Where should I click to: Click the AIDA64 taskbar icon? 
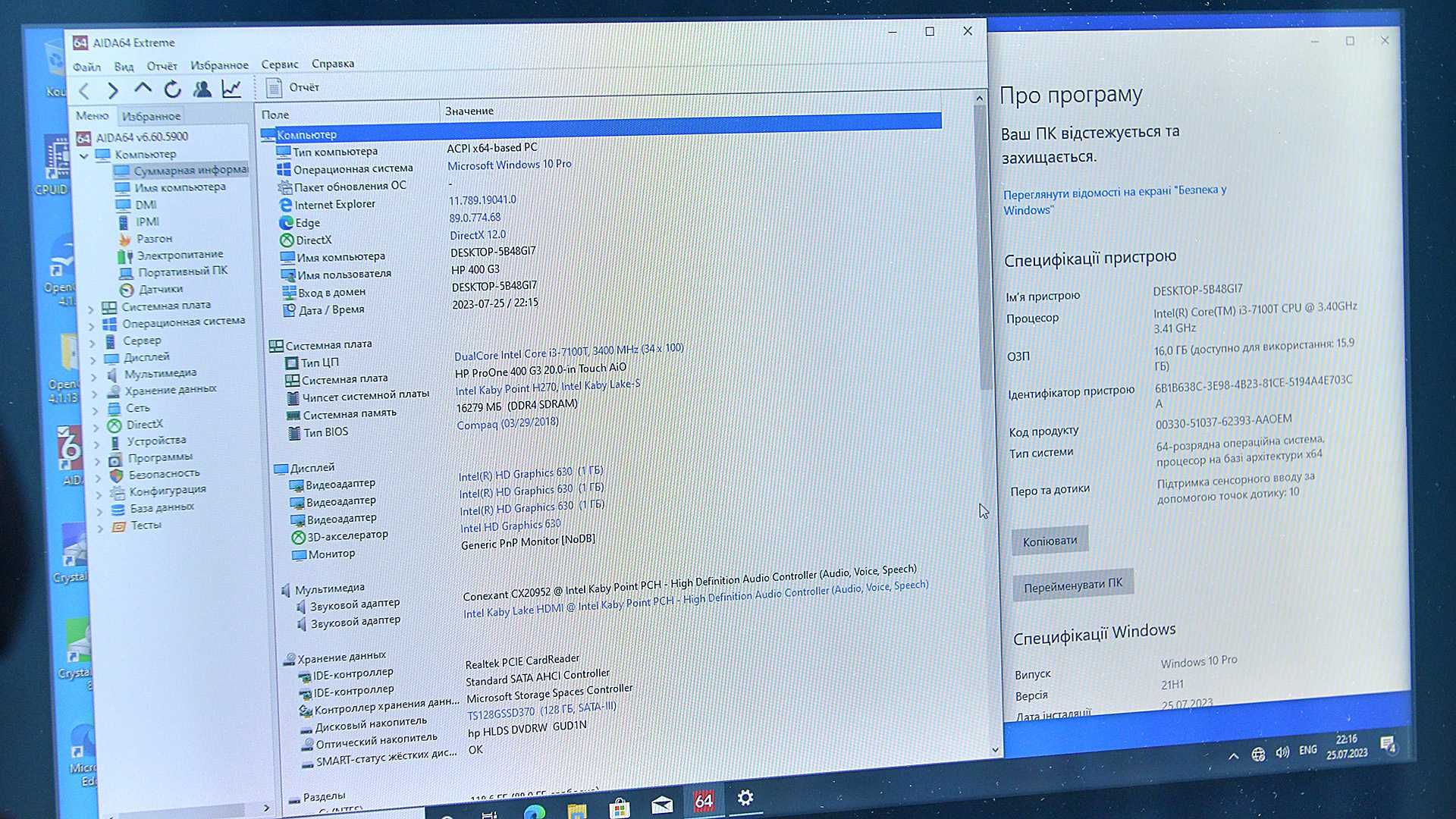[x=704, y=800]
